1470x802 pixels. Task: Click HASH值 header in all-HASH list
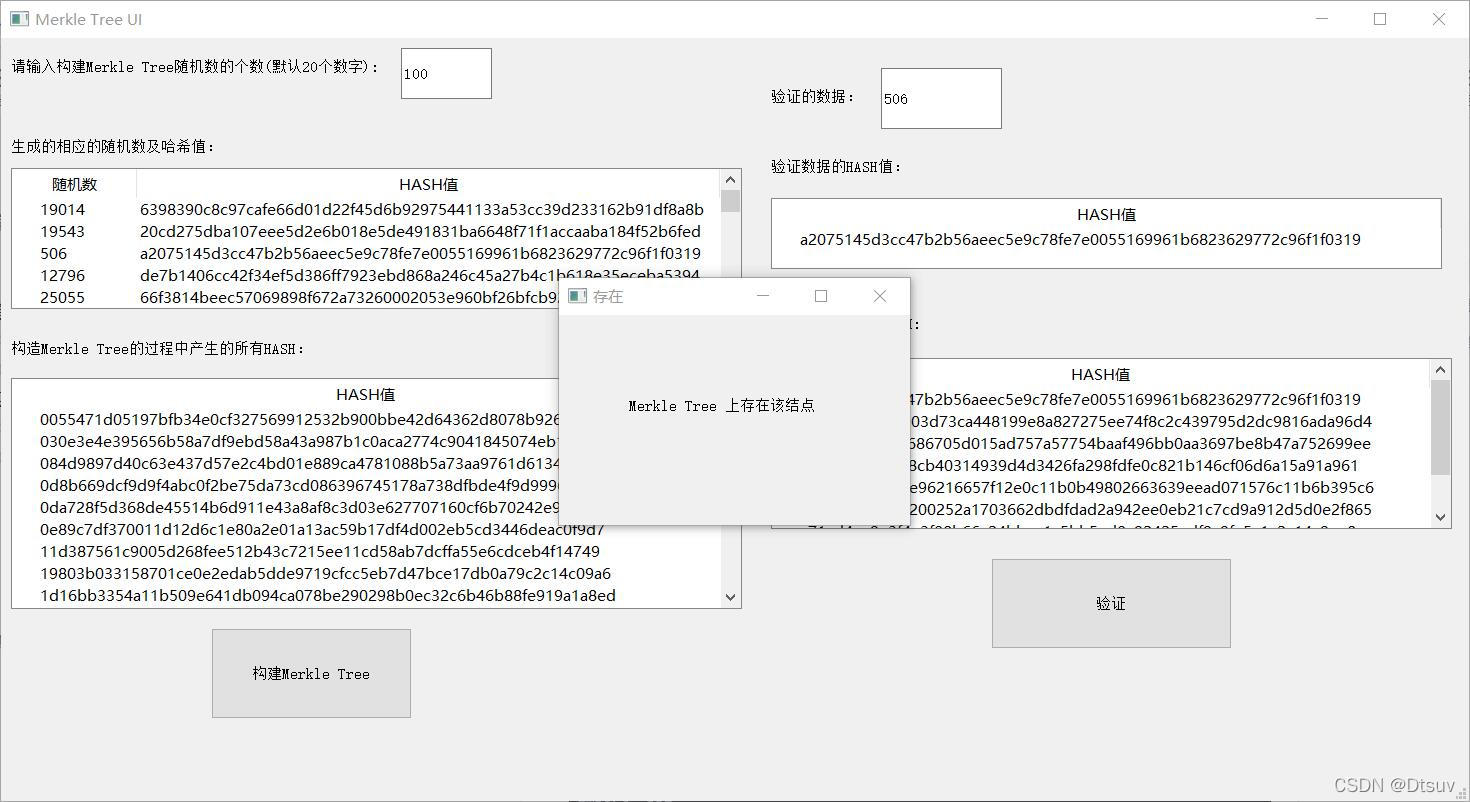(x=366, y=394)
